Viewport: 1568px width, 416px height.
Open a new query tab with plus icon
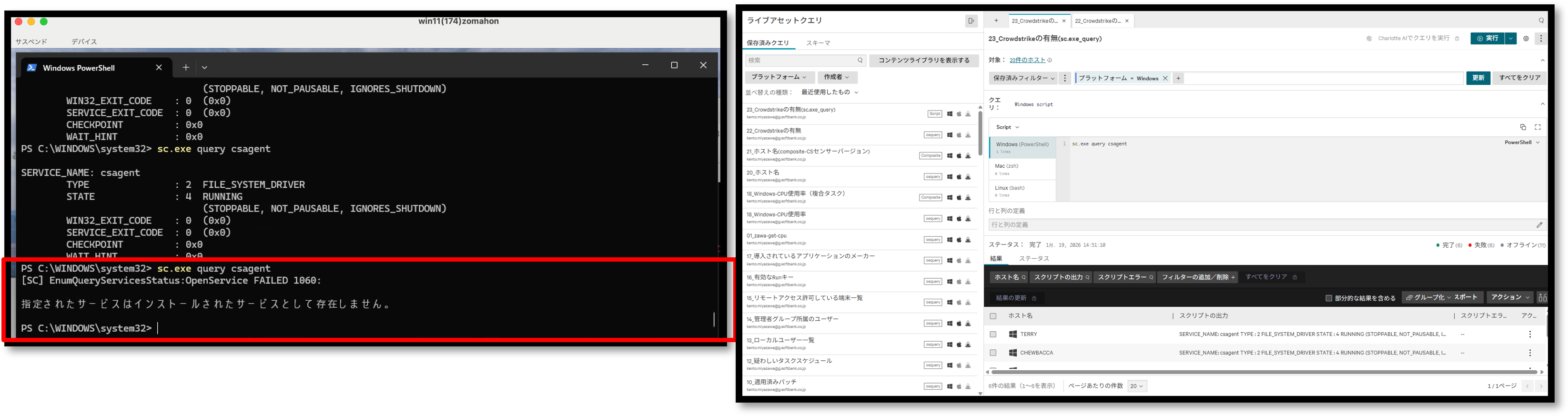[996, 20]
